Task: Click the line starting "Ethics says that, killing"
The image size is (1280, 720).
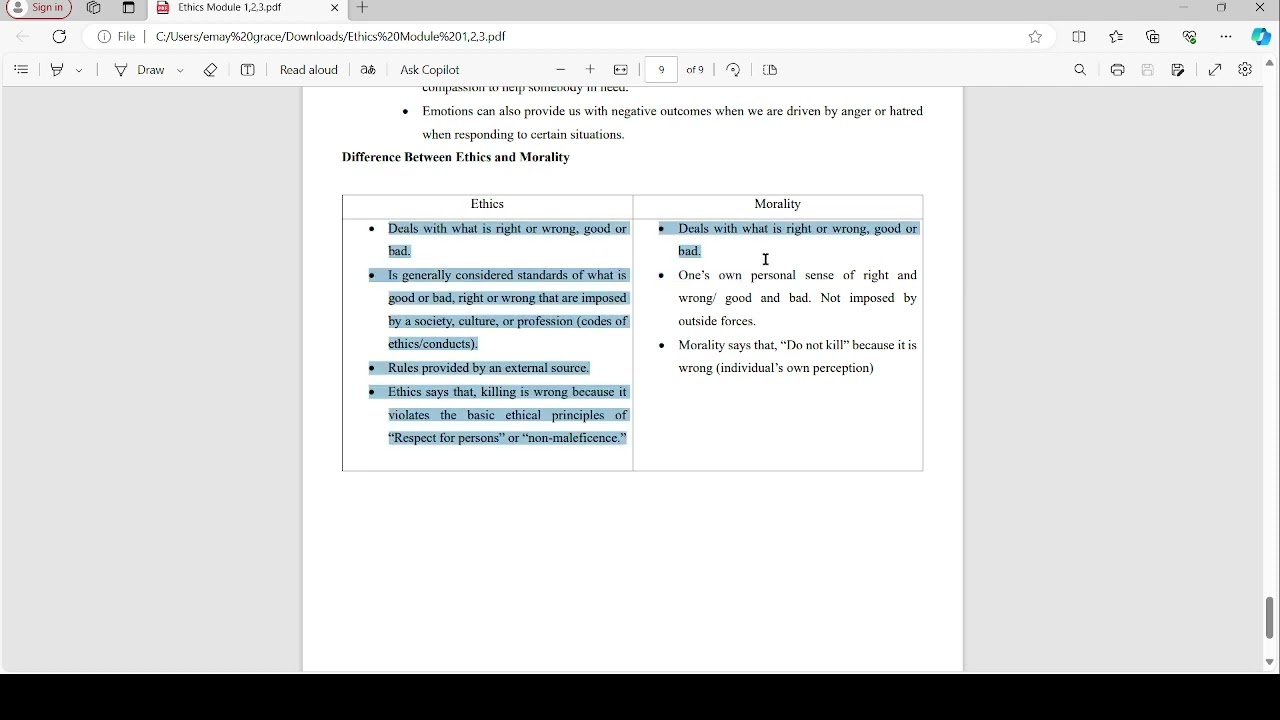Action: click(x=508, y=392)
